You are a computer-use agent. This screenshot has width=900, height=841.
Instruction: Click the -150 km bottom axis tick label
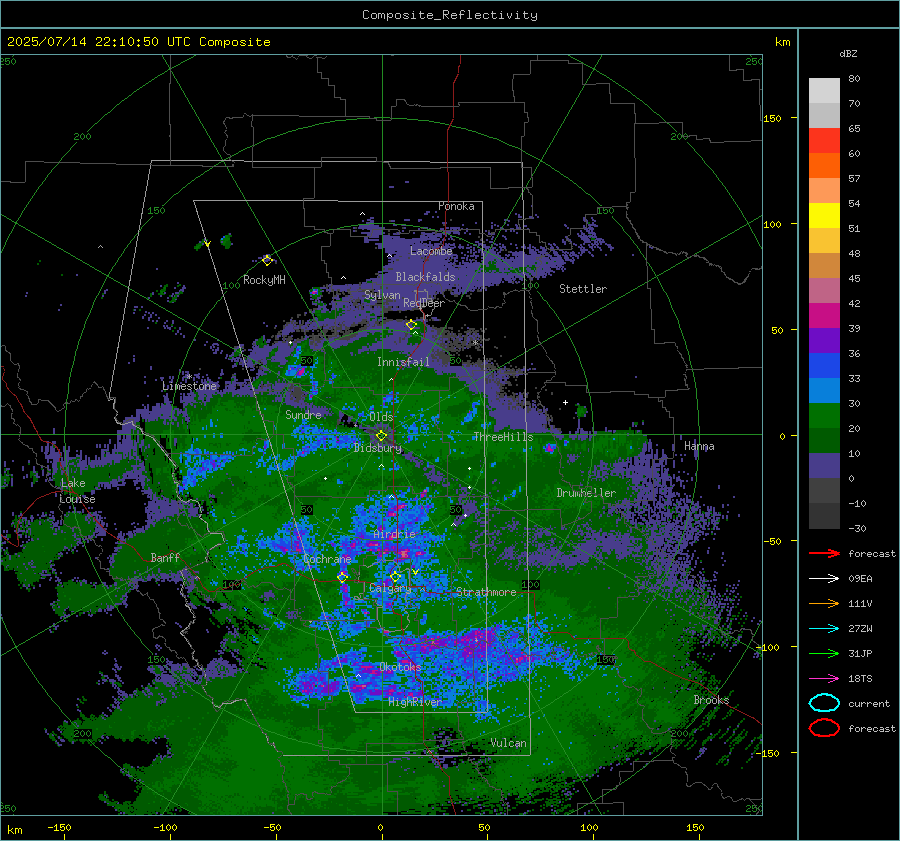point(59,828)
